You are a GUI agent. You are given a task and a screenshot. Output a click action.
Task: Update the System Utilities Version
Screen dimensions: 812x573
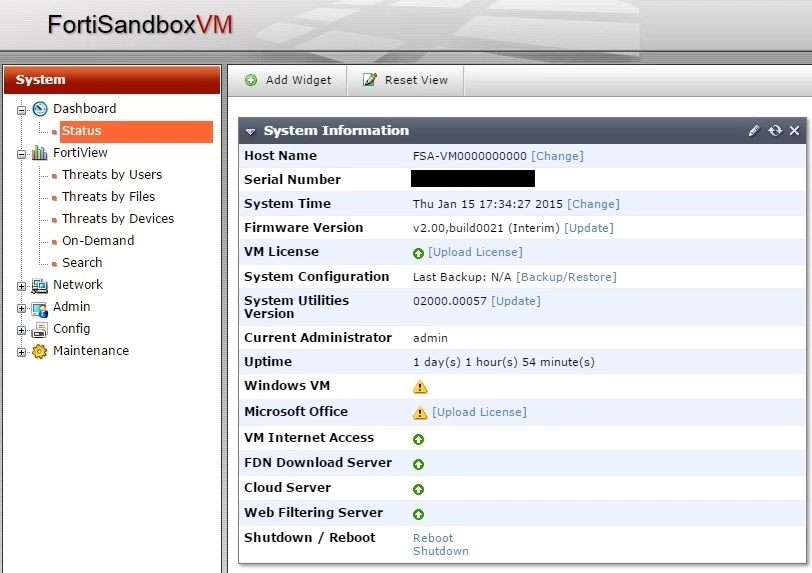pos(516,301)
